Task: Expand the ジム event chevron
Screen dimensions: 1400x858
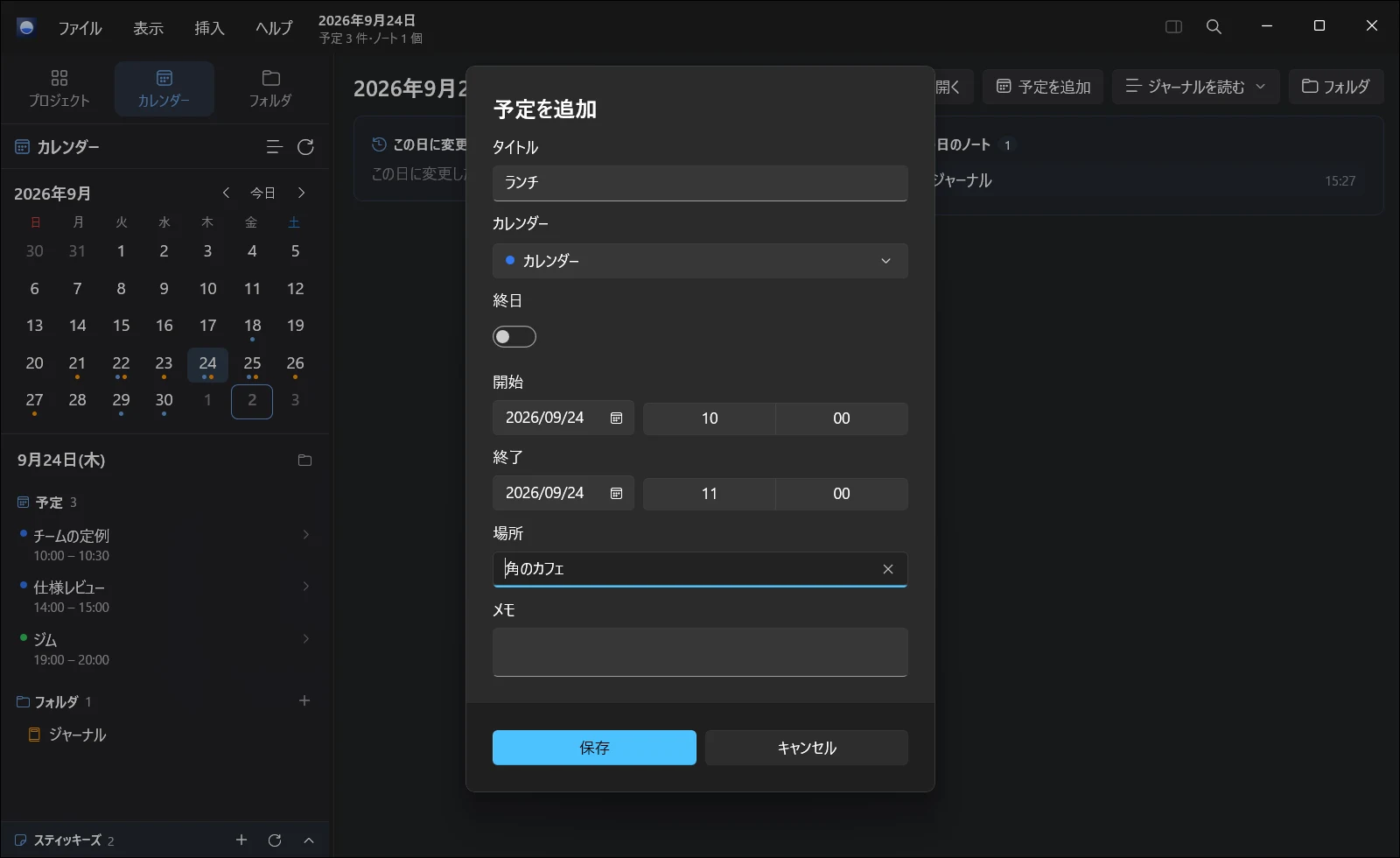Action: pyautogui.click(x=305, y=639)
